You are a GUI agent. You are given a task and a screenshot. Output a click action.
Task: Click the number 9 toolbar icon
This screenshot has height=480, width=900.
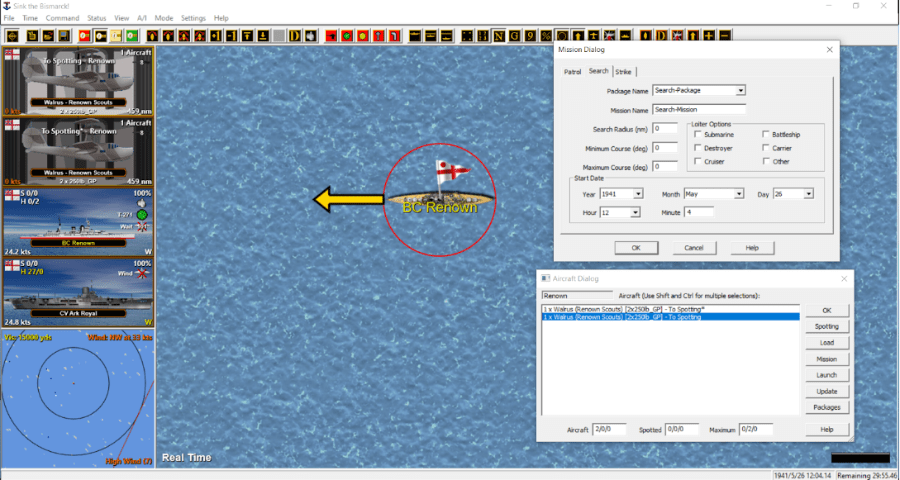530,36
